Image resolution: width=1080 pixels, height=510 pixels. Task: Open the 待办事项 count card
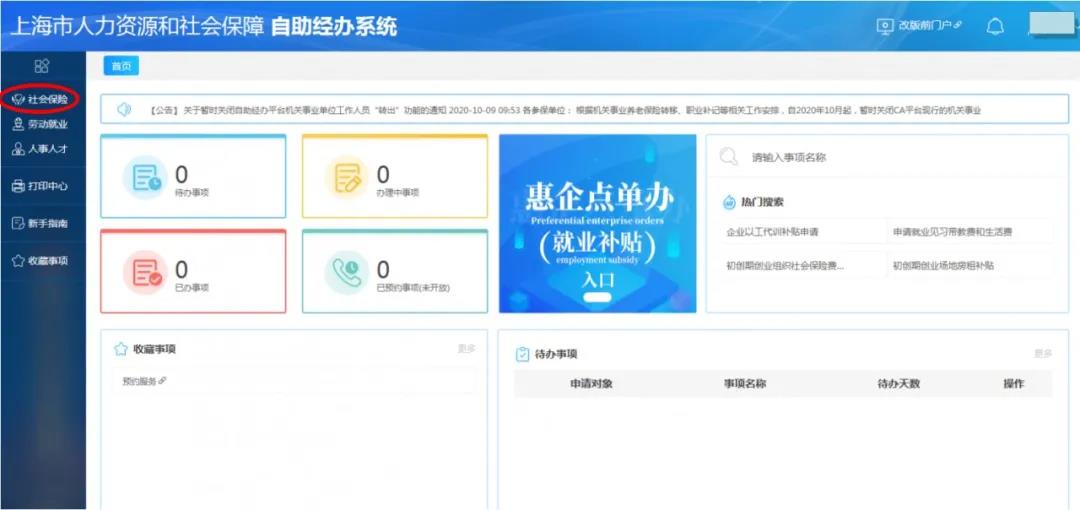click(x=193, y=176)
